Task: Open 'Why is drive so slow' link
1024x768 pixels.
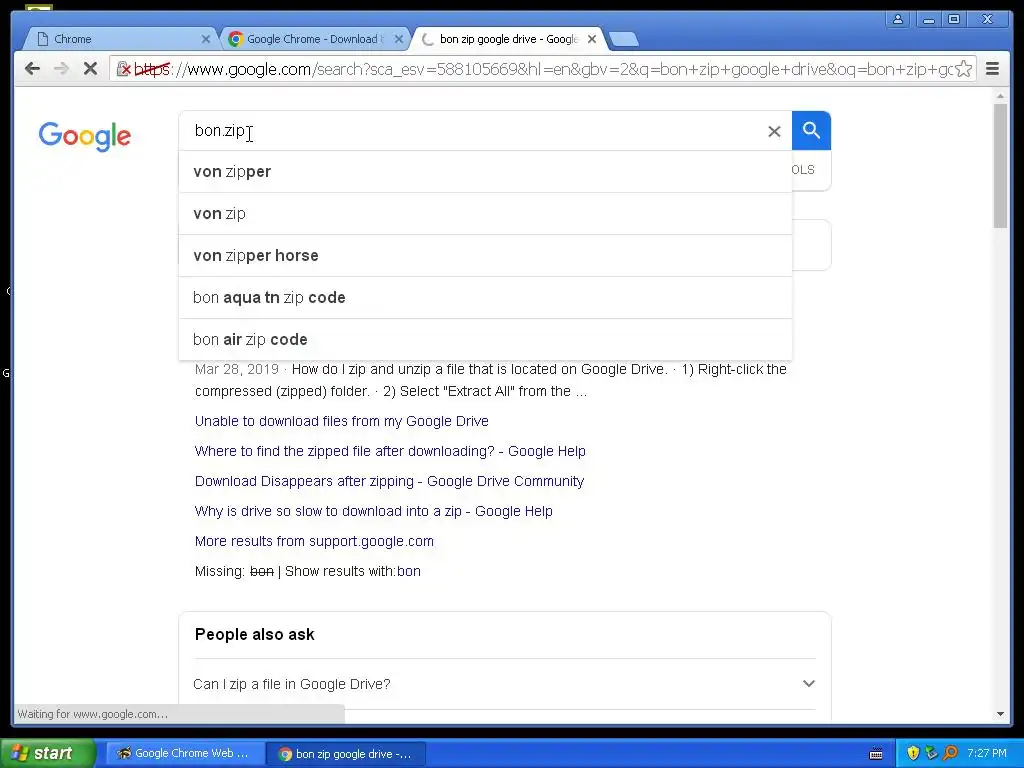Action: 374,511
